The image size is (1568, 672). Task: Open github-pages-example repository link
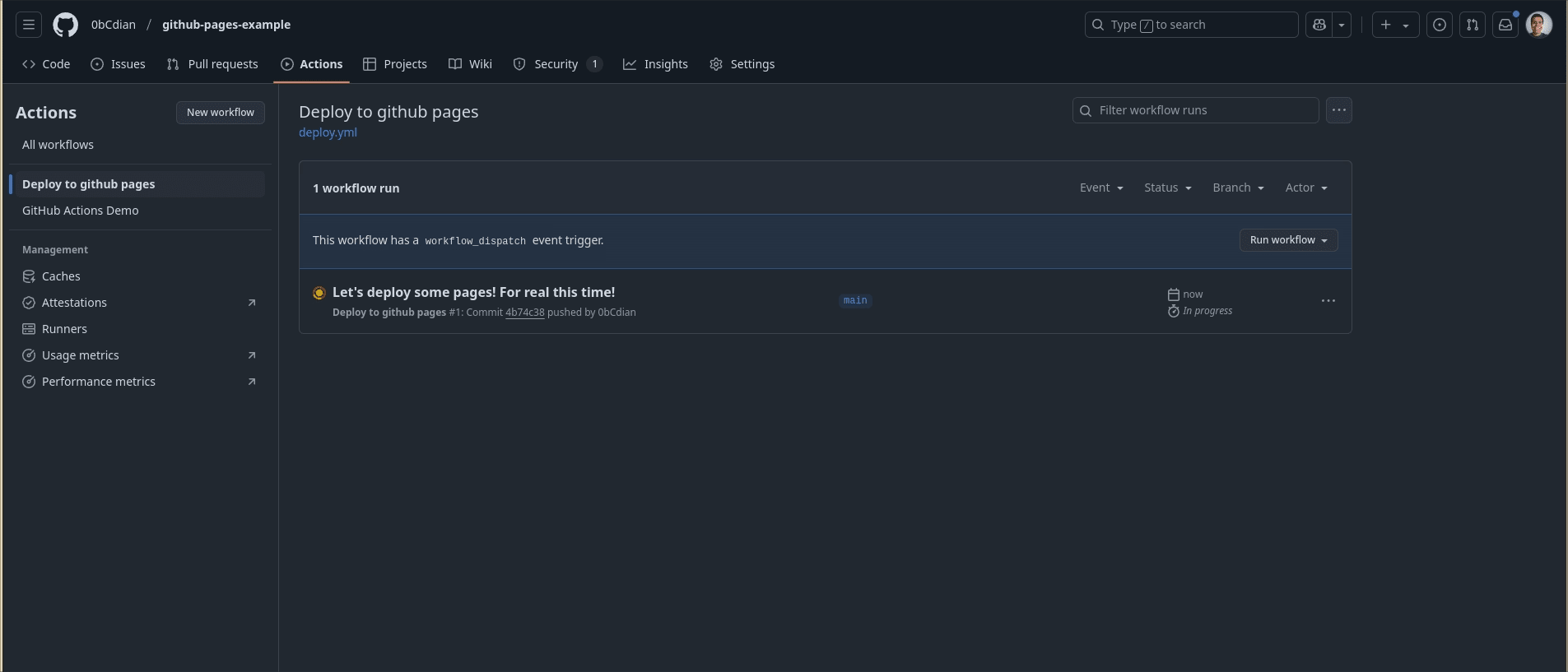[x=226, y=25]
